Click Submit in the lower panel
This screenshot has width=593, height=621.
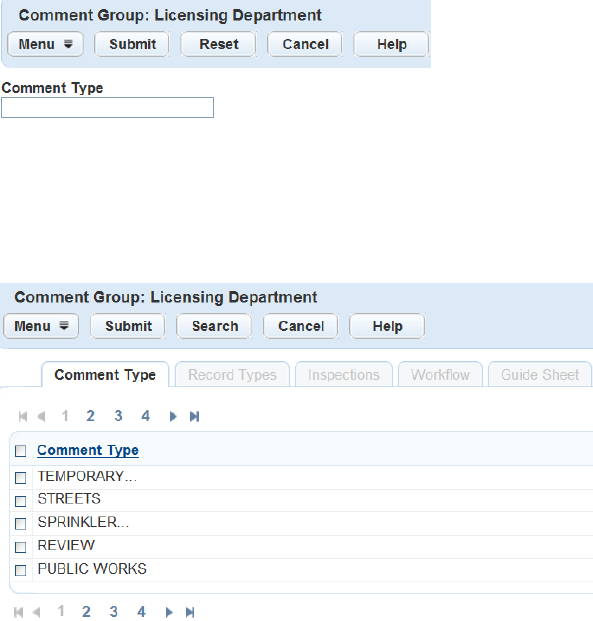(128, 326)
